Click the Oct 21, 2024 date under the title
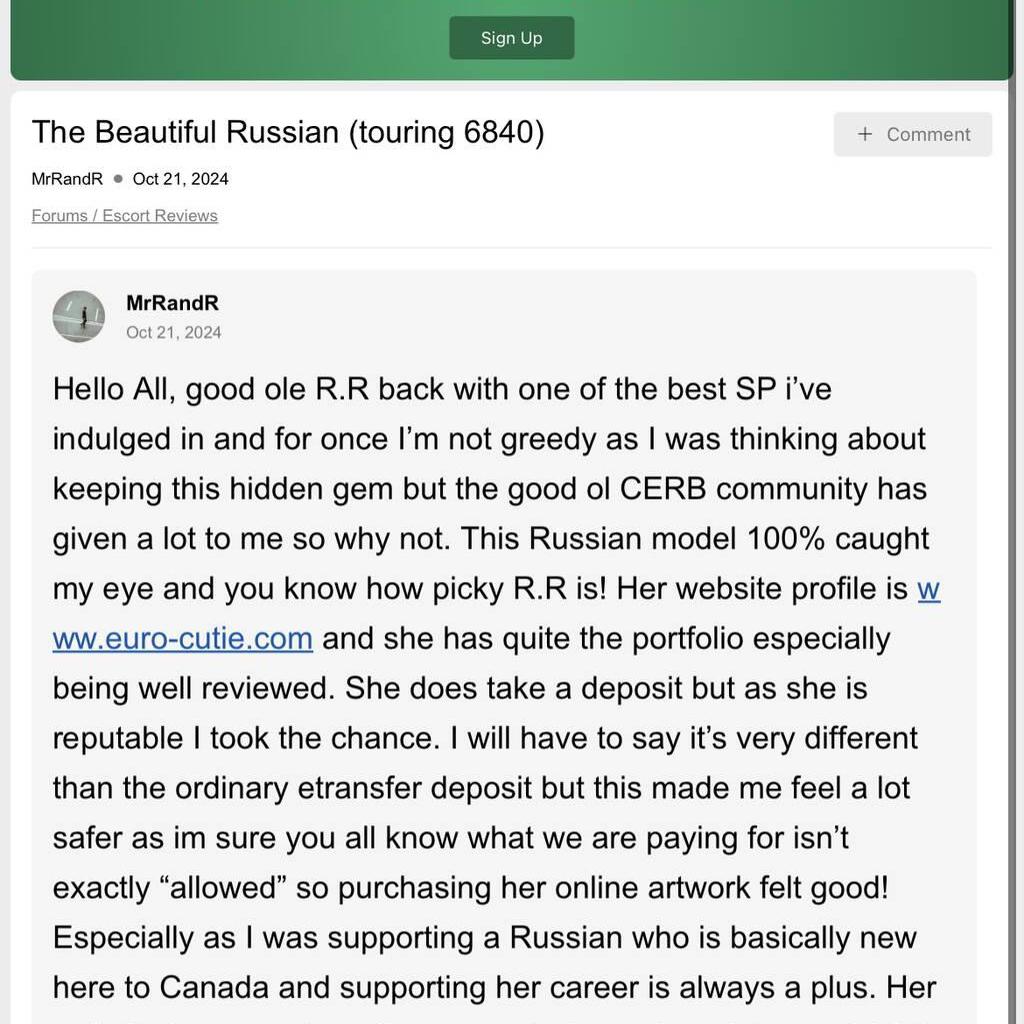Screen dimensions: 1024x1024 pos(180,179)
